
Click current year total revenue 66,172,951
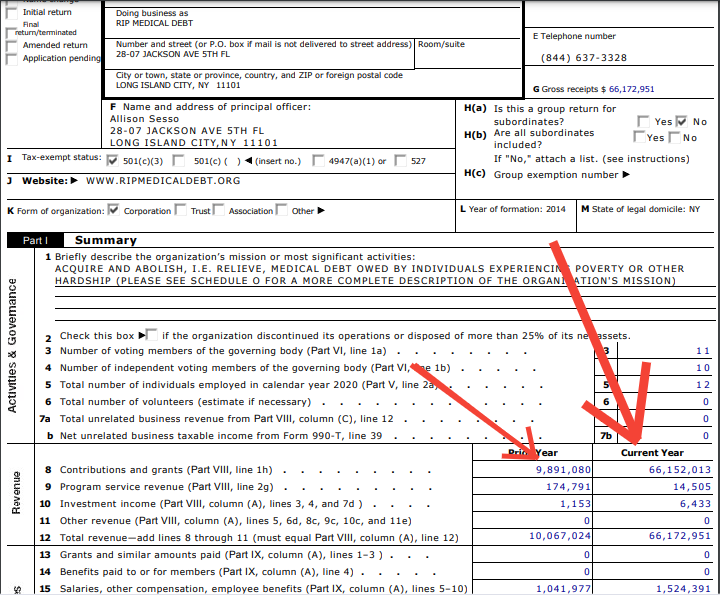pos(680,536)
